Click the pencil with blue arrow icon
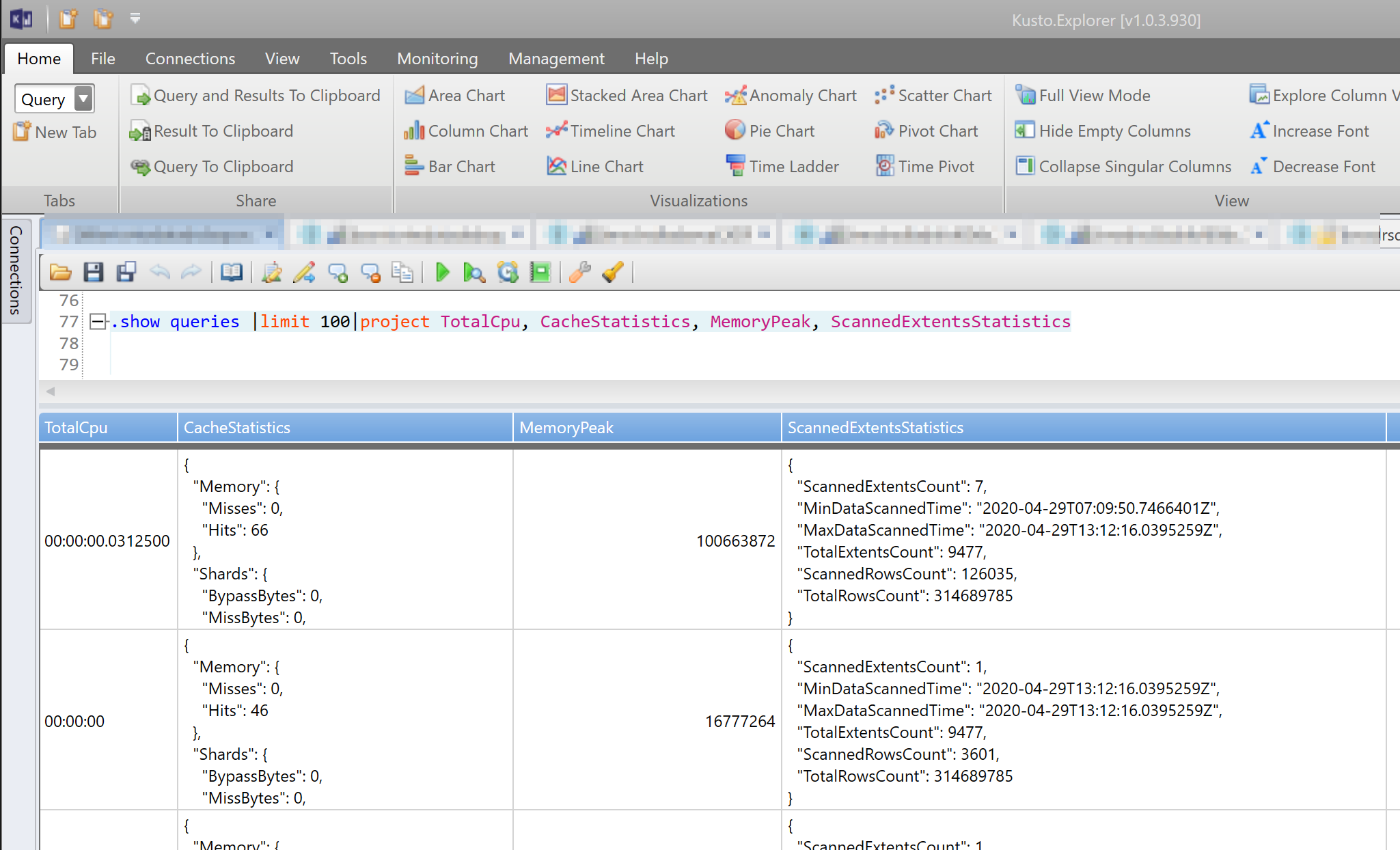 point(305,273)
